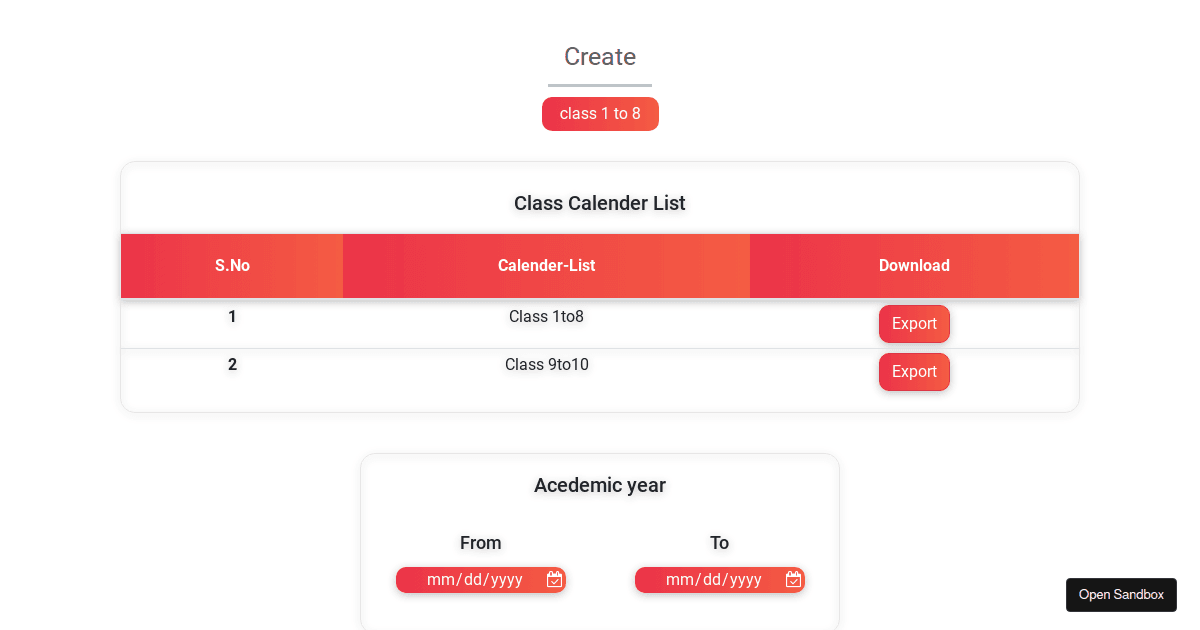This screenshot has width=1200, height=630.
Task: Select the row labeled Class 1to8
Action: point(546,316)
